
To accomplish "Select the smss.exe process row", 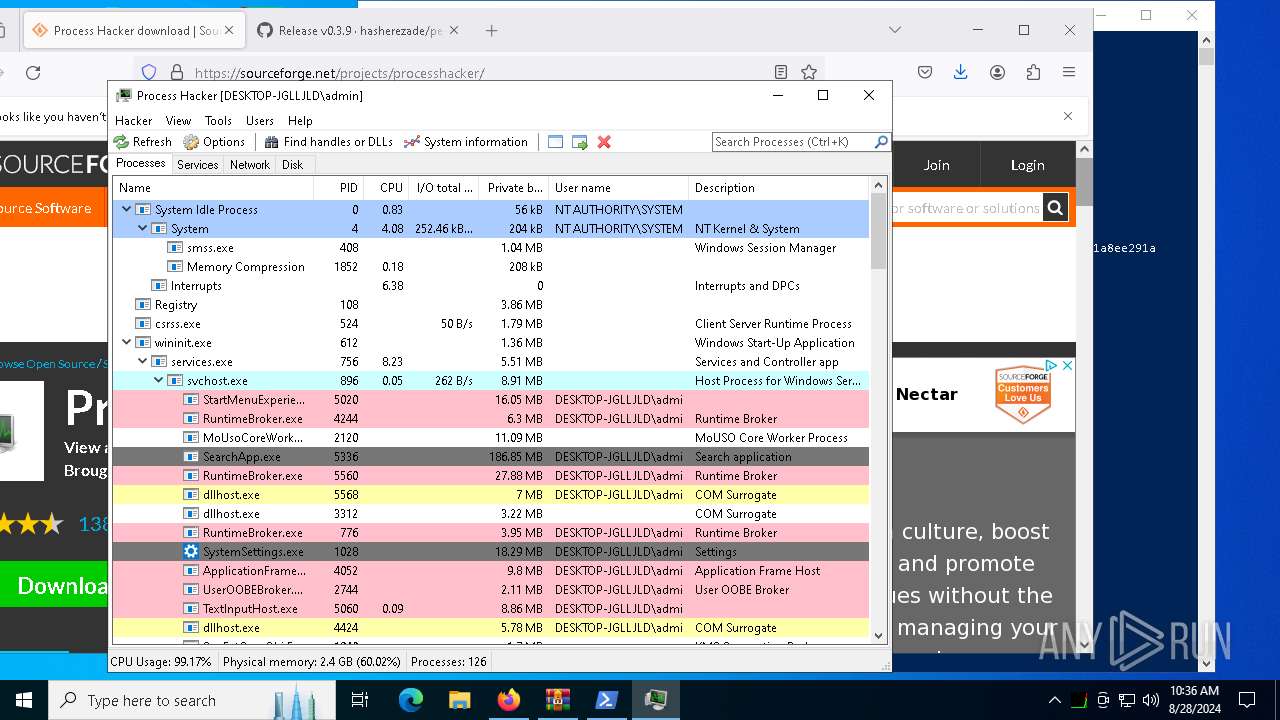I will coord(491,247).
